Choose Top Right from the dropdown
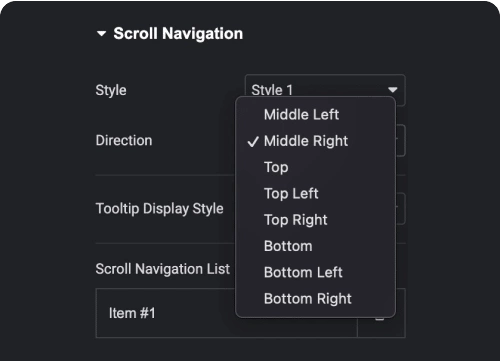 point(295,220)
